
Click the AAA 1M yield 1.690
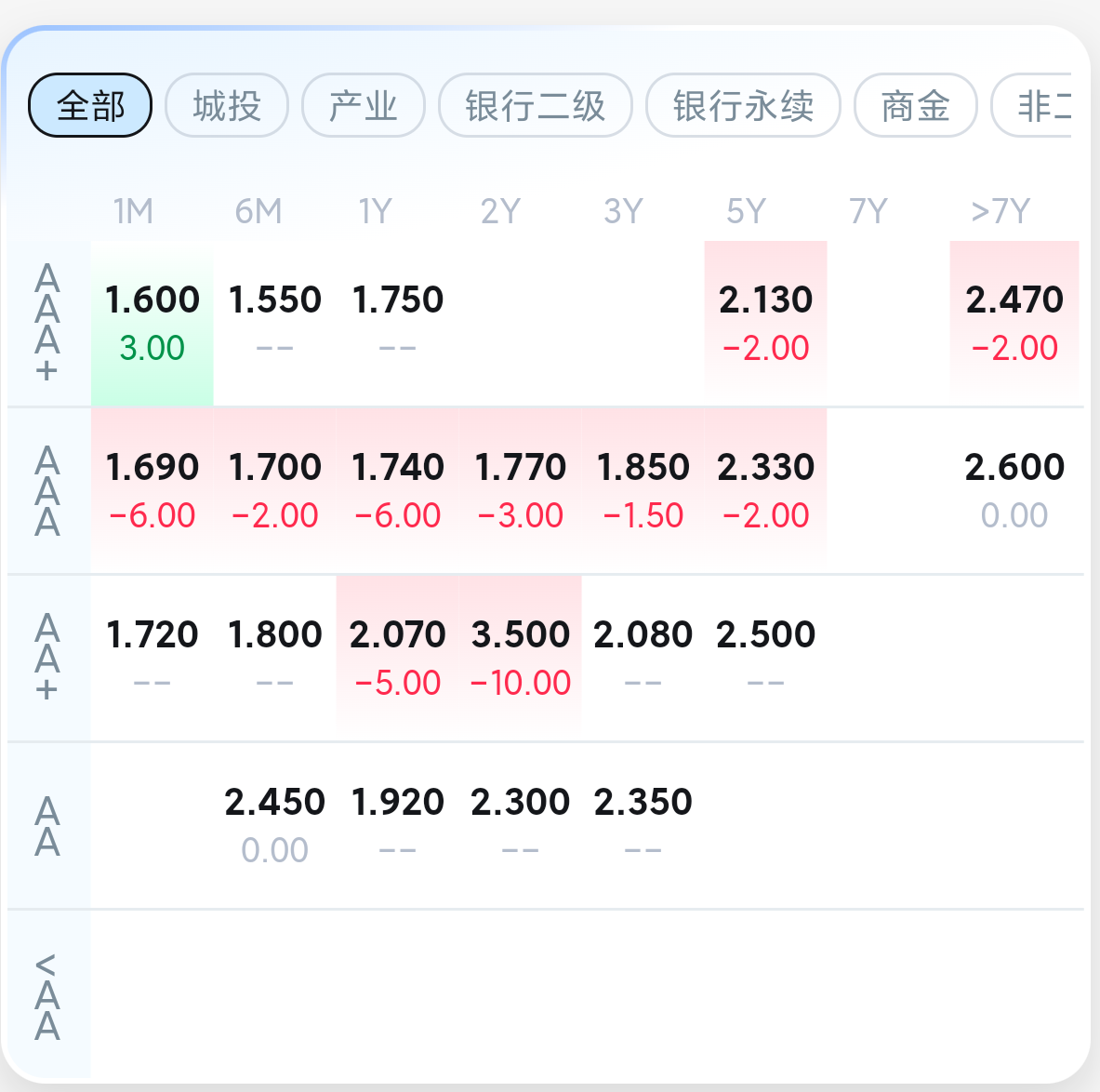[152, 490]
